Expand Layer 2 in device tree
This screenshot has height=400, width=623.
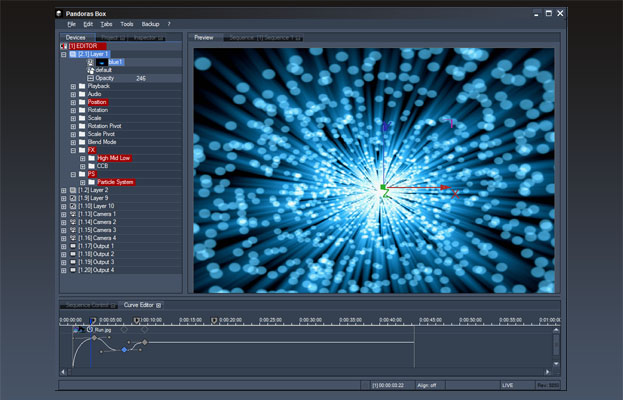tap(64, 190)
